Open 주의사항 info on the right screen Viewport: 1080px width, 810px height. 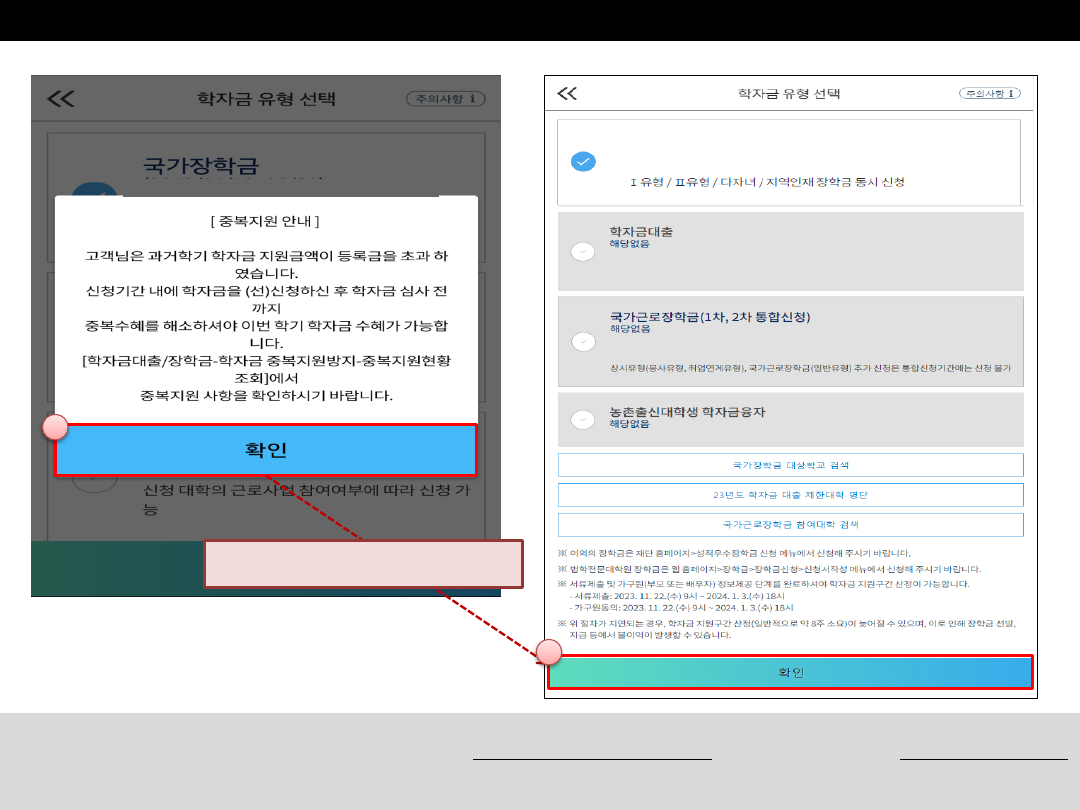989,93
